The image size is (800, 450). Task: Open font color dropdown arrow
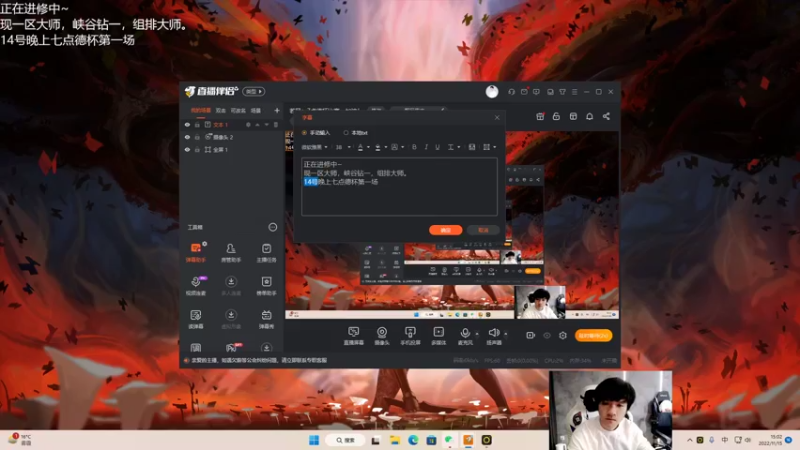pyautogui.click(x=368, y=147)
